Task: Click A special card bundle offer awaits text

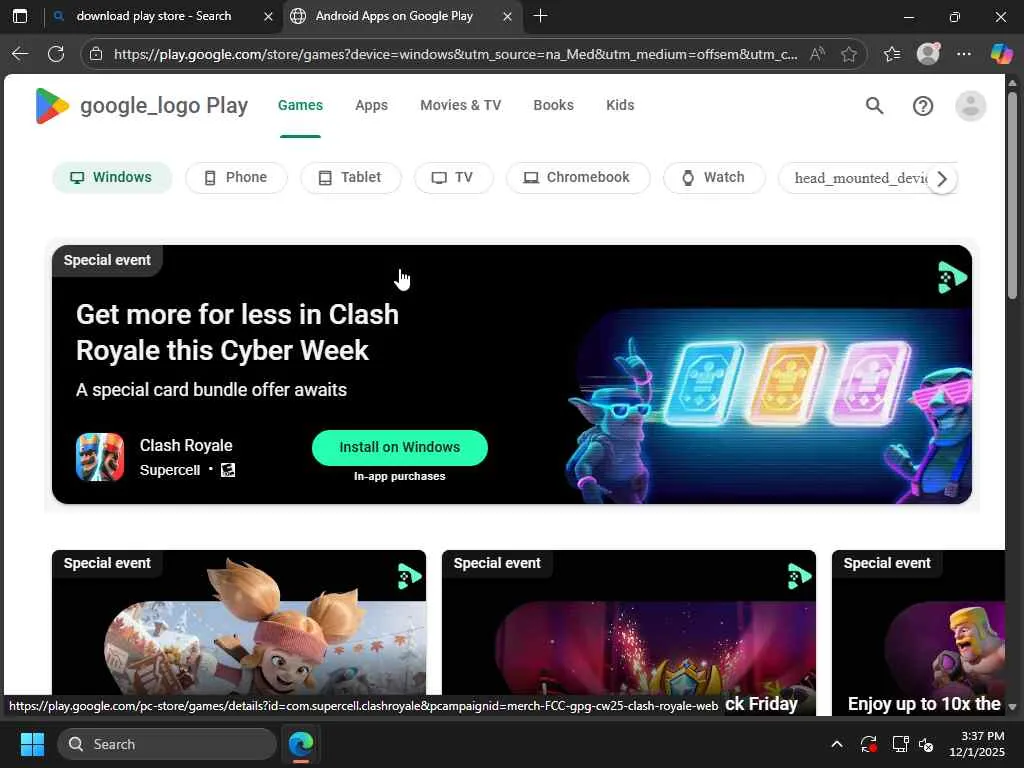Action: point(212,390)
